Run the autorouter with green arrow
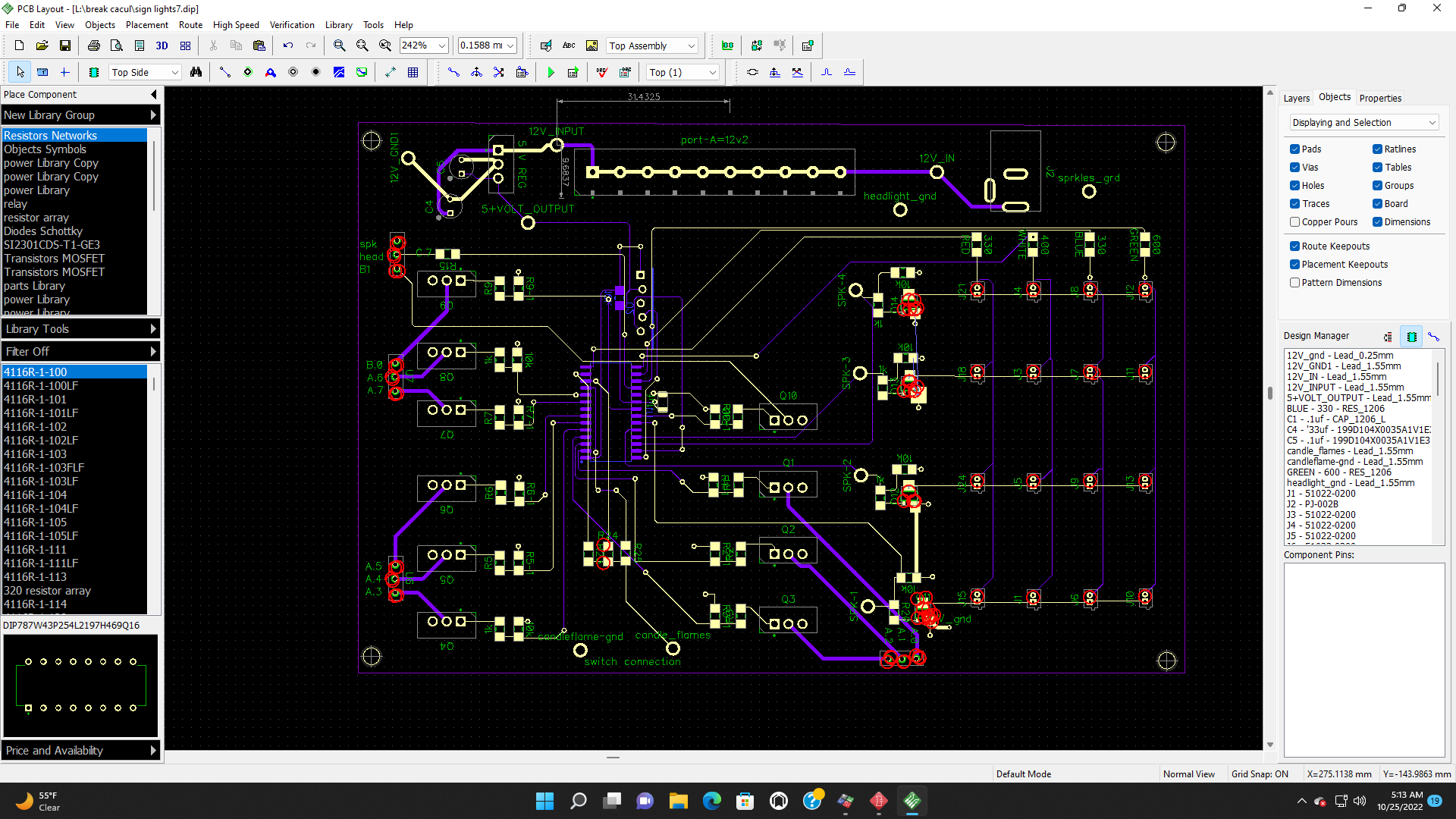The height and width of the screenshot is (819, 1456). pyautogui.click(x=551, y=72)
